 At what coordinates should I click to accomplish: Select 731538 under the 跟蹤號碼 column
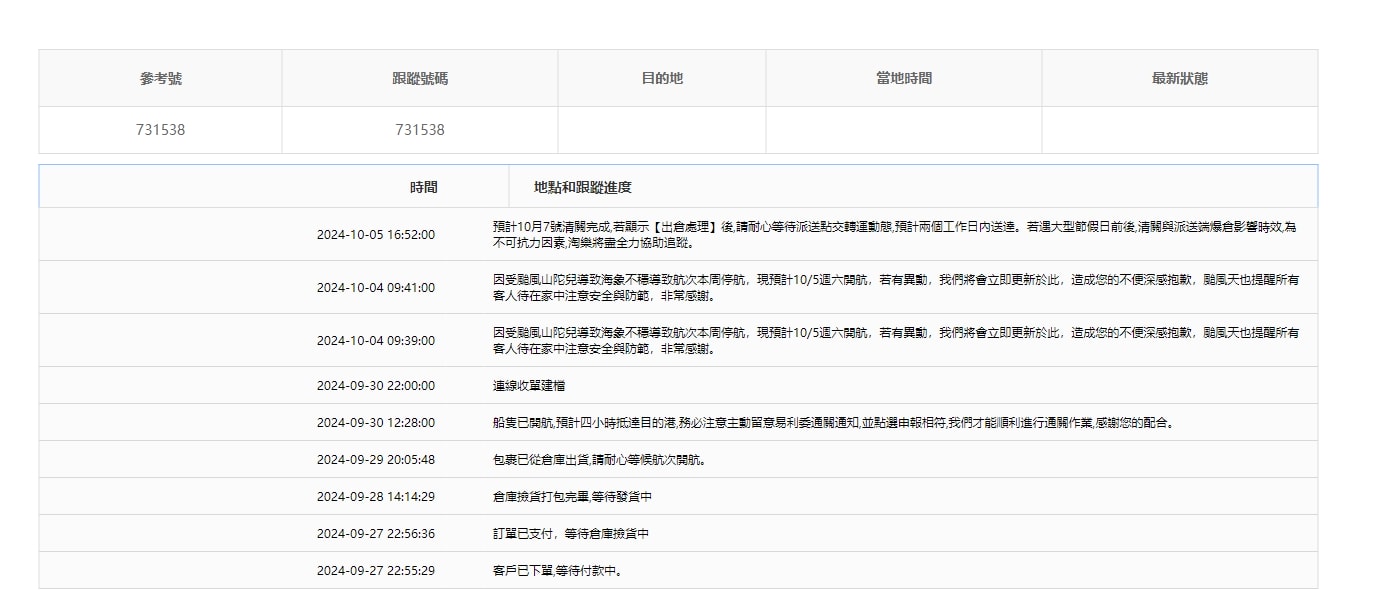click(420, 130)
